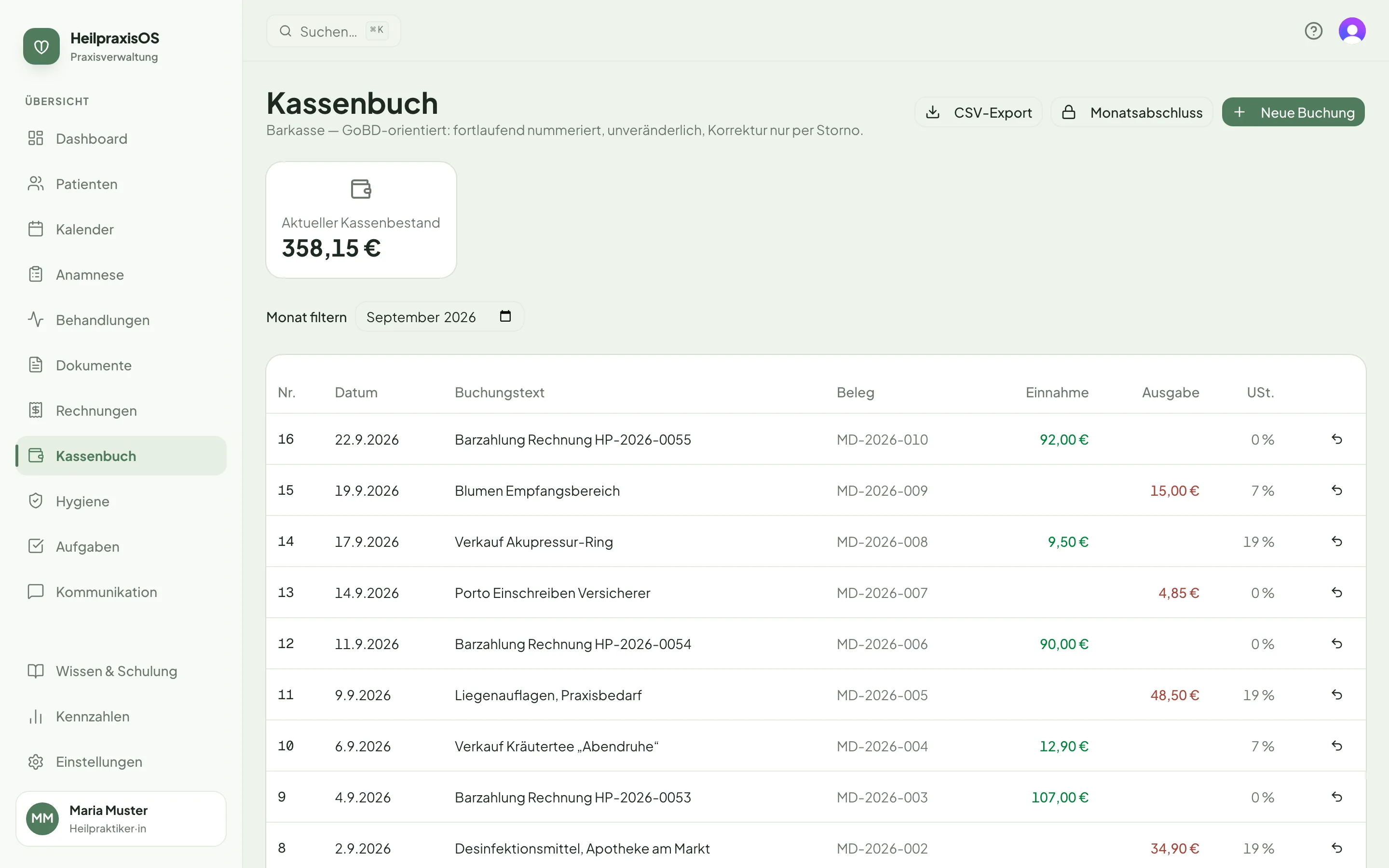Click the 48,50 € expense amount

1174,695
